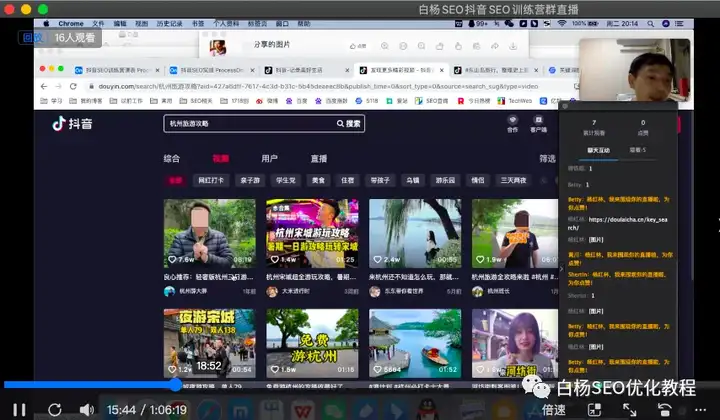Click the blue playback progress bar handle
The width and height of the screenshot is (720, 420).
click(176, 385)
